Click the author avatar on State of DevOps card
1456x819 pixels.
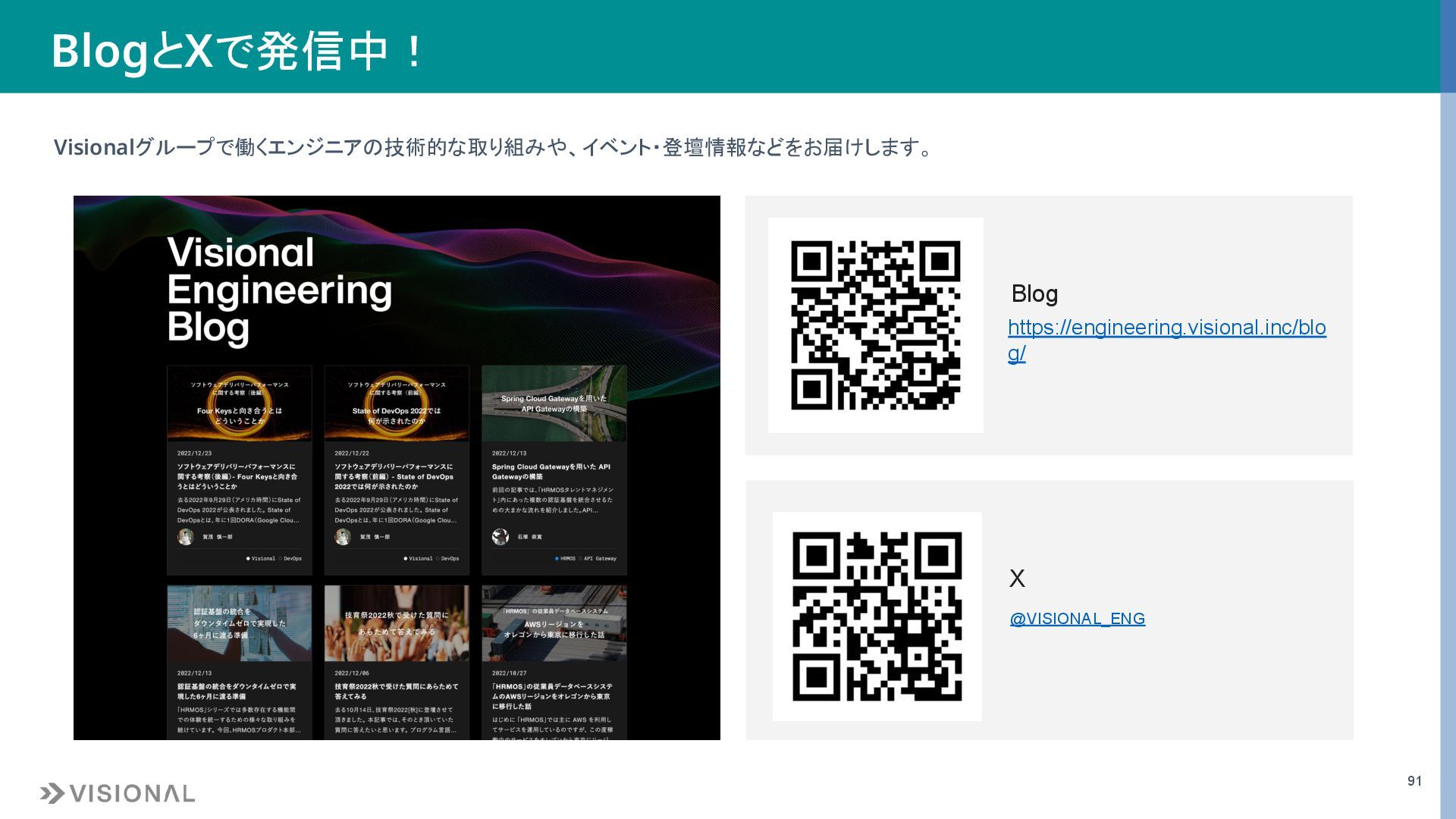click(343, 537)
